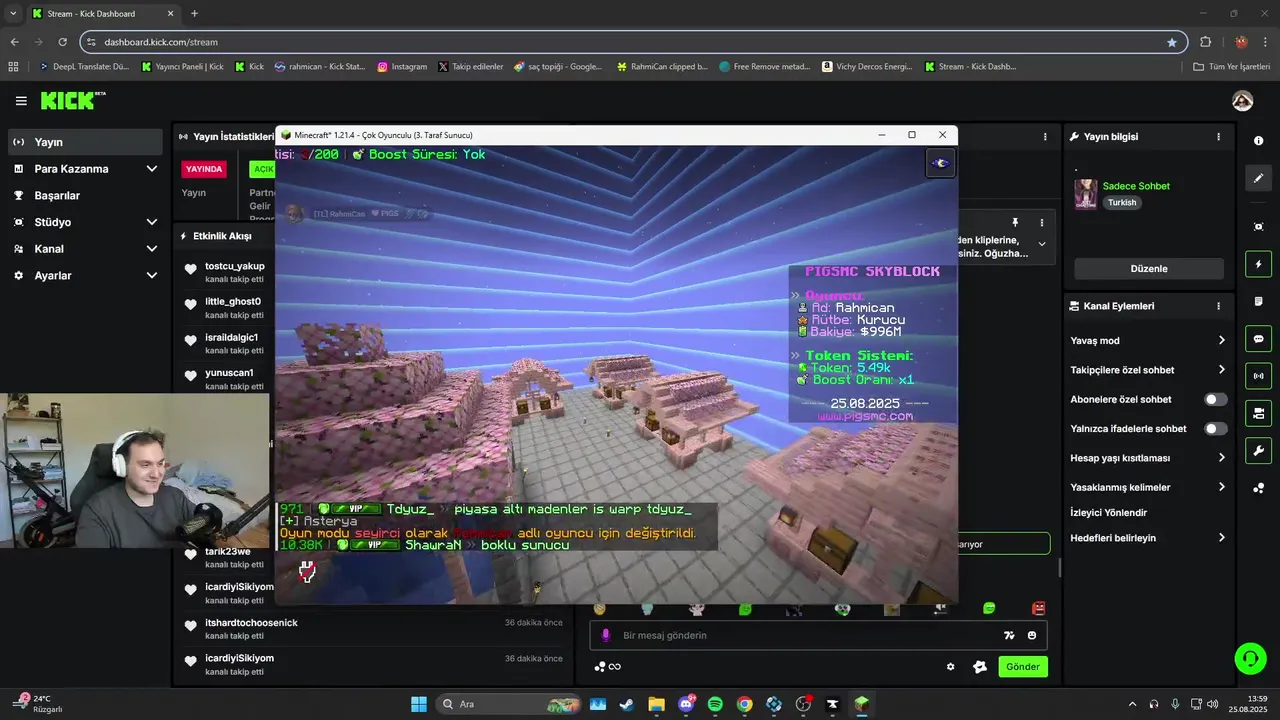Screen dimensions: 1280x720
Task: Expand the pinned message chevron
Action: pyautogui.click(x=1041, y=244)
